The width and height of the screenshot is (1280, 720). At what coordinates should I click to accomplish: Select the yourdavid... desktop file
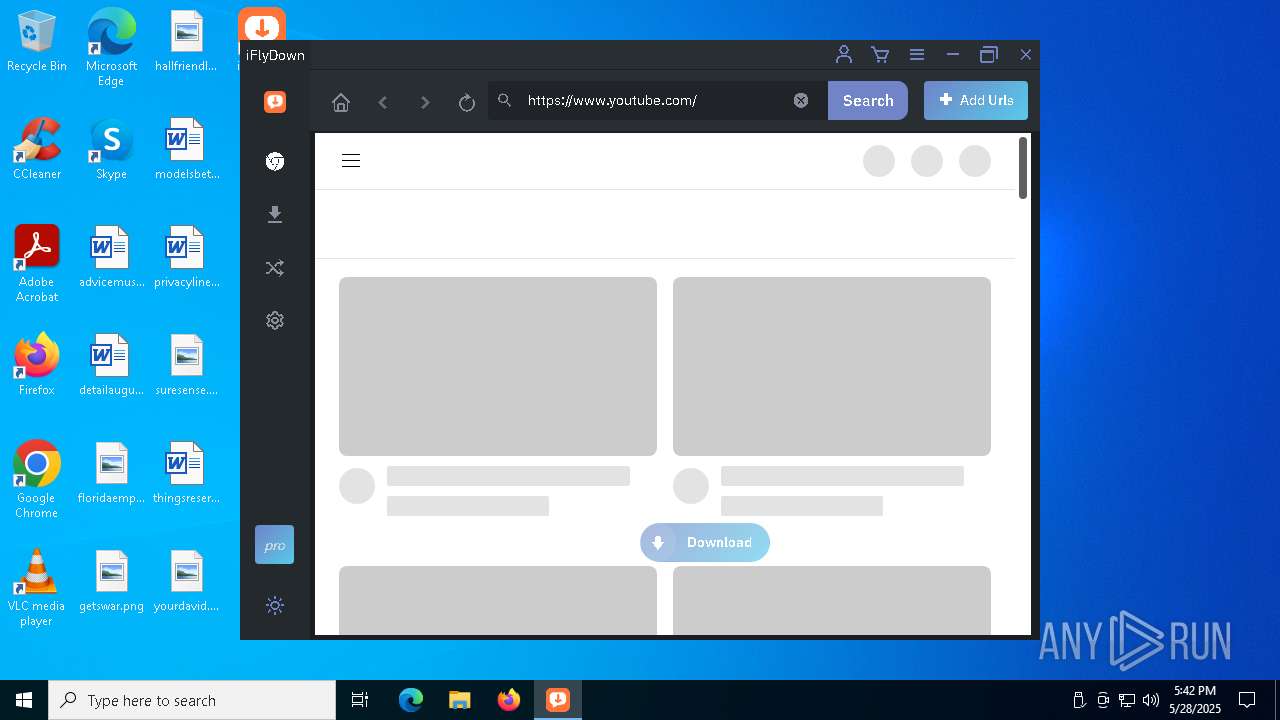pyautogui.click(x=186, y=580)
